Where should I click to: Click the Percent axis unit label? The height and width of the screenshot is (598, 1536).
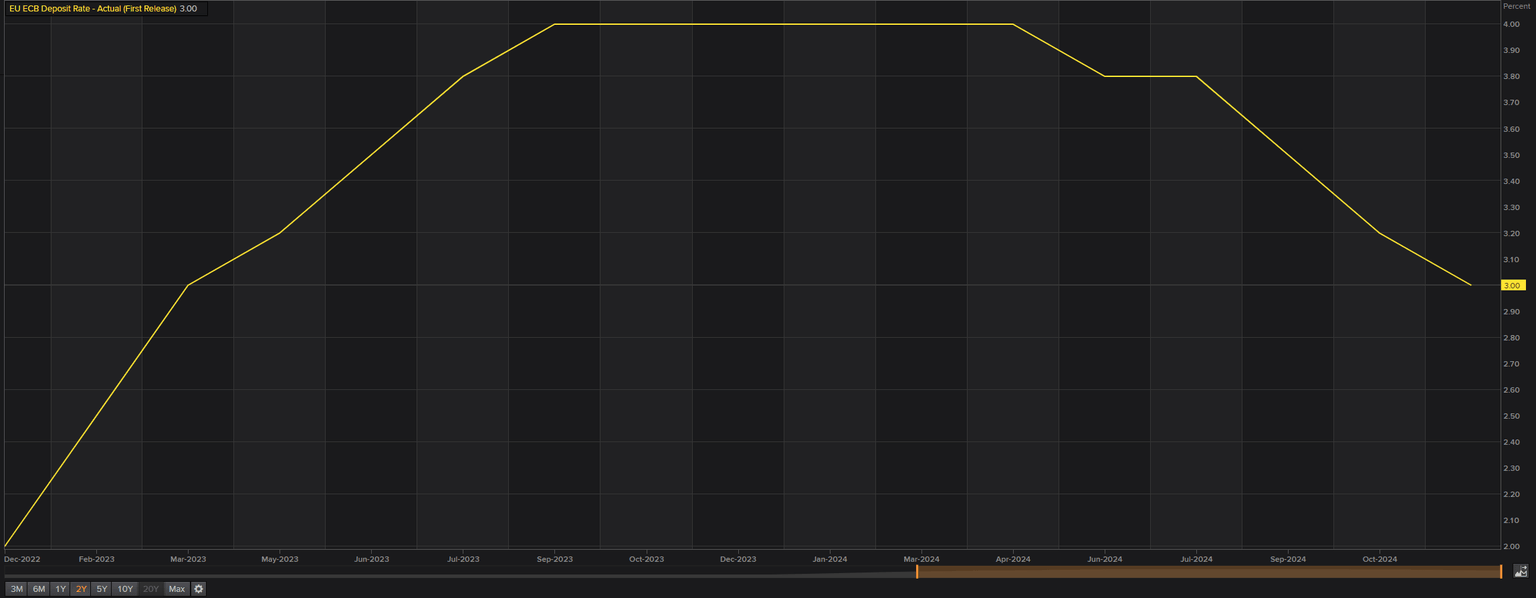point(1516,7)
